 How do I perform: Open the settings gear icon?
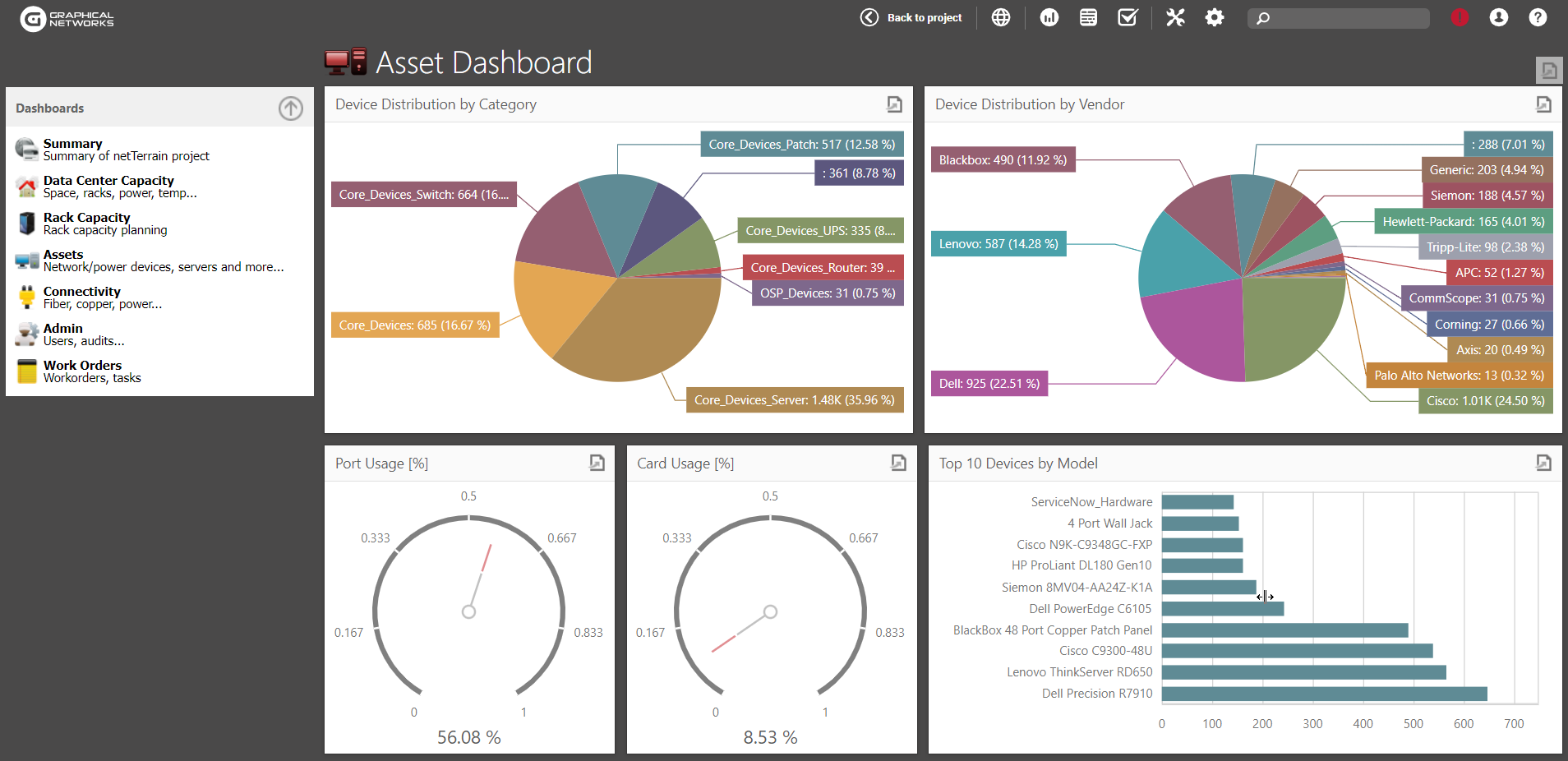click(1215, 17)
